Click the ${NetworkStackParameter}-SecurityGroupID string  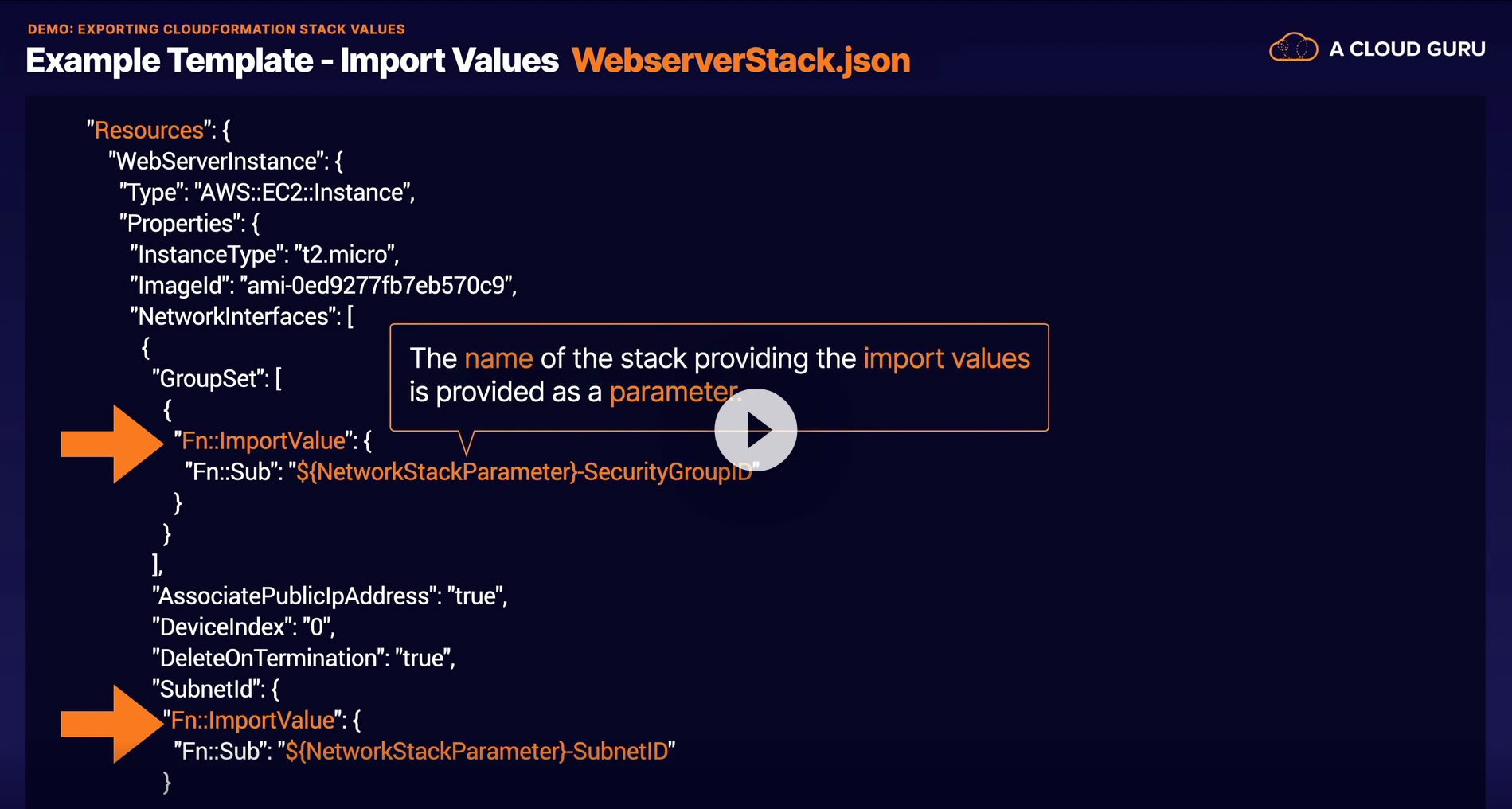(x=523, y=472)
